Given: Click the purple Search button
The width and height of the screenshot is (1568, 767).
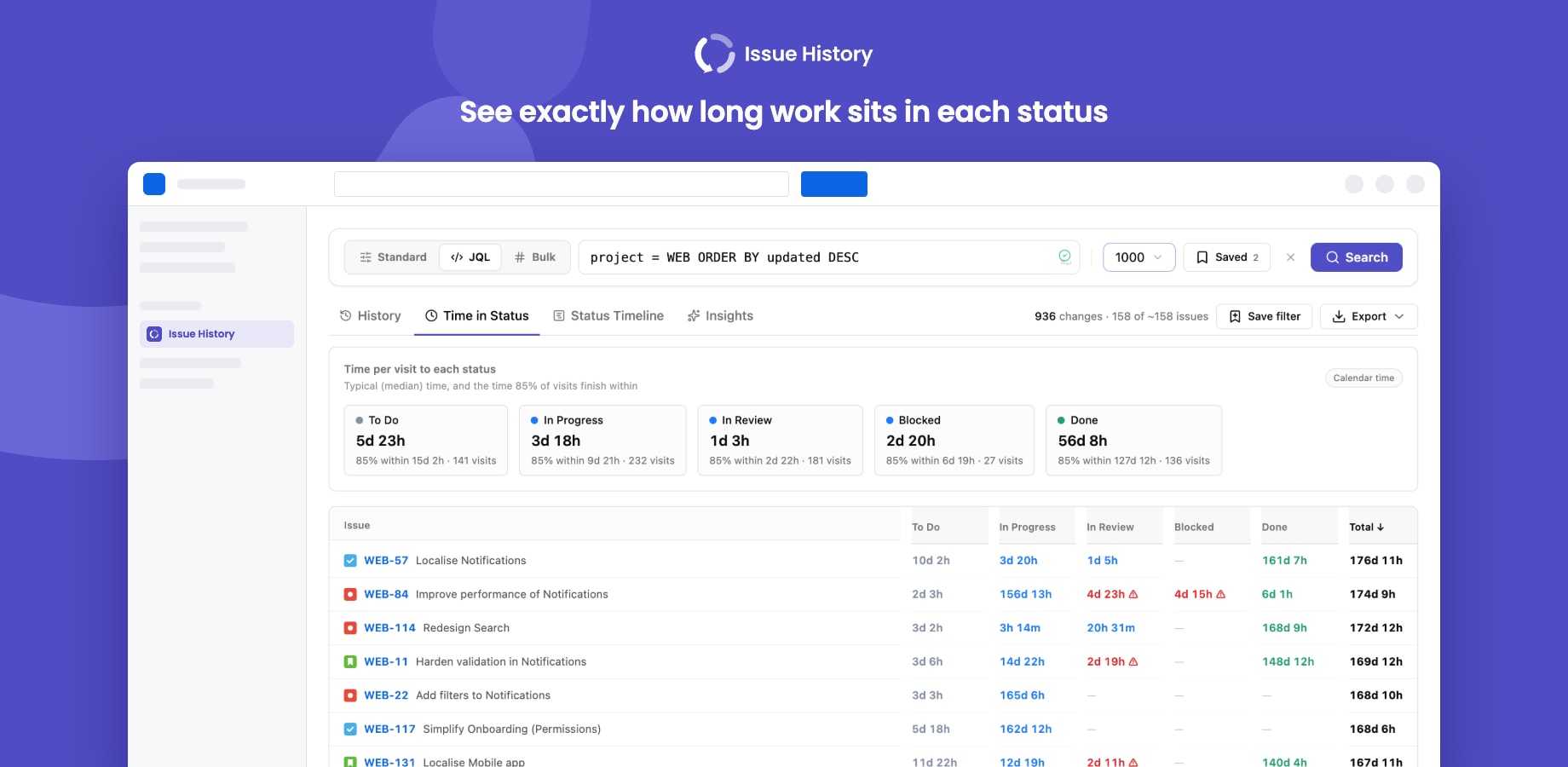Looking at the screenshot, I should [1356, 257].
